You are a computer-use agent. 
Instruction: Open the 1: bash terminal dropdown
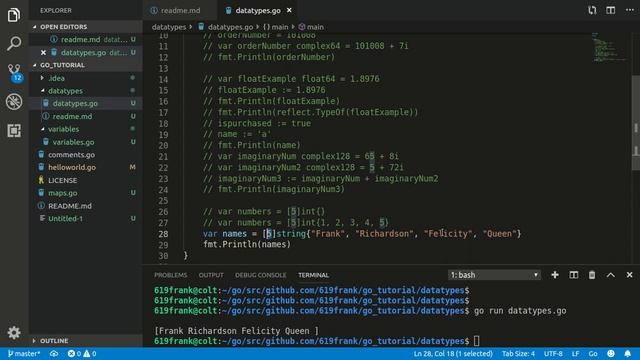pyautogui.click(x=494, y=275)
